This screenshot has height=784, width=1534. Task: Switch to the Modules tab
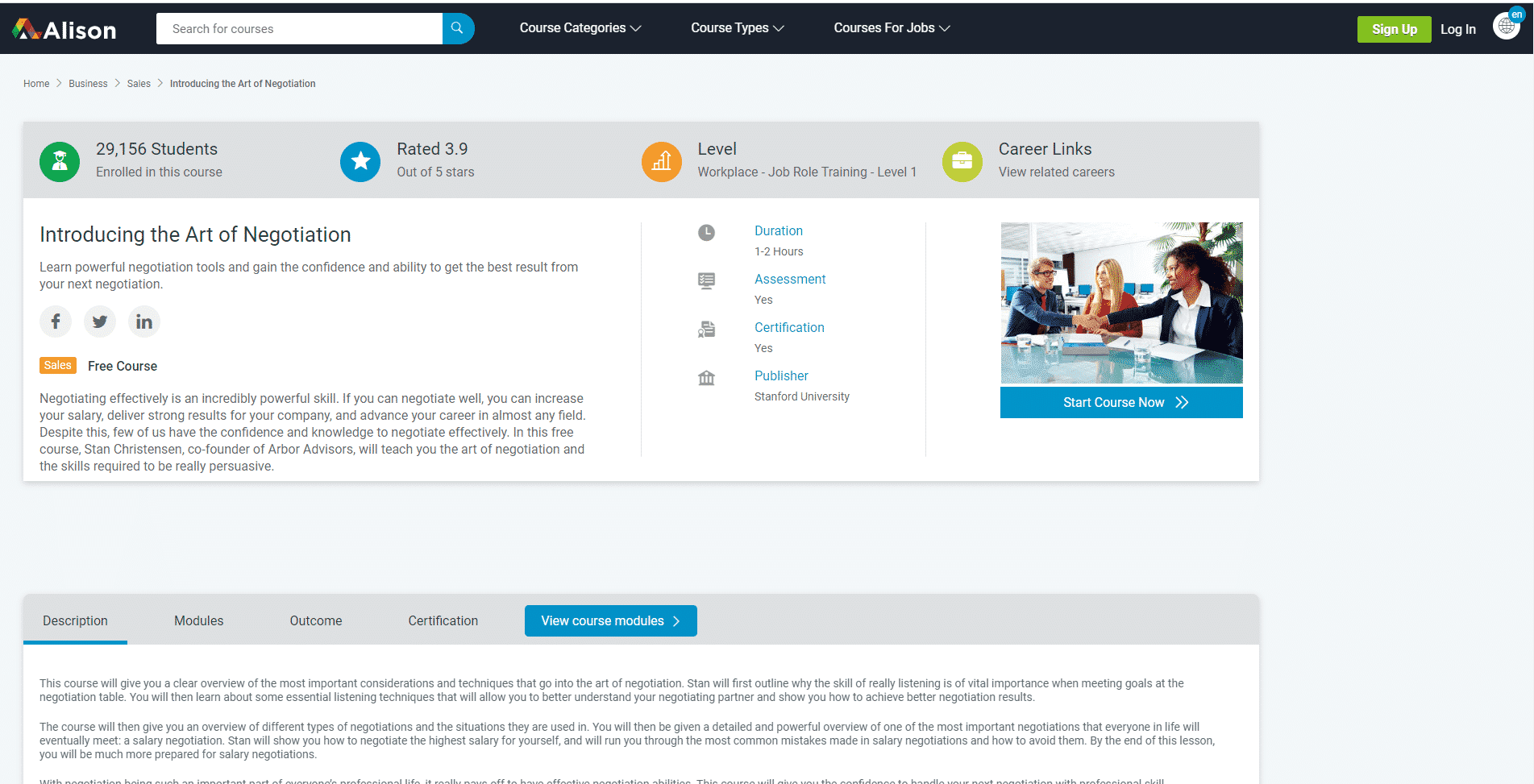tap(199, 620)
